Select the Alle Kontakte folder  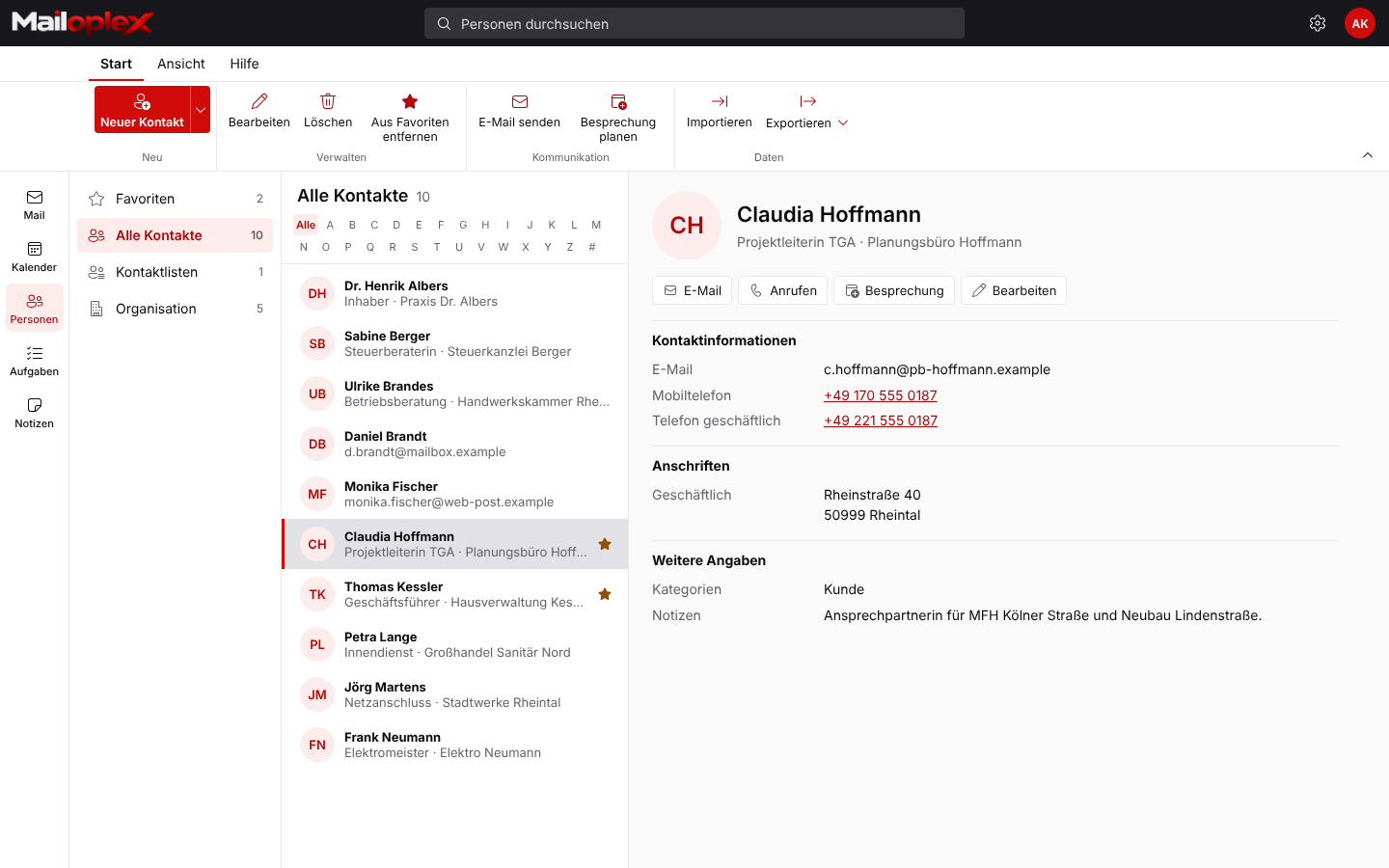tap(176, 235)
